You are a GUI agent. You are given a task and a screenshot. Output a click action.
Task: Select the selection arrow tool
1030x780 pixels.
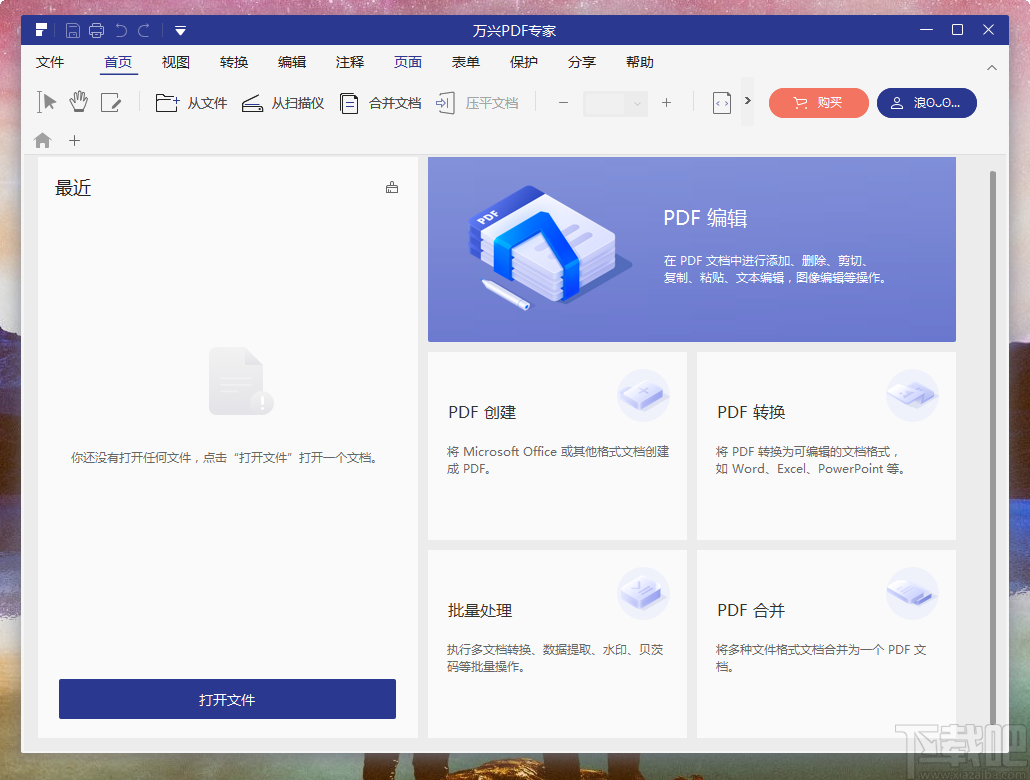(x=45, y=102)
